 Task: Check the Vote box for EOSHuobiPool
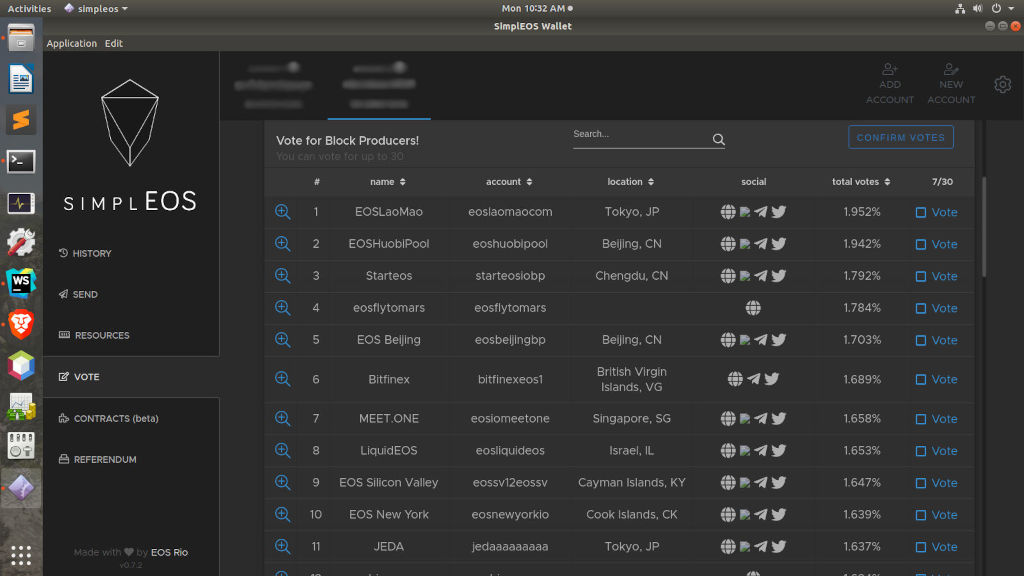[921, 244]
